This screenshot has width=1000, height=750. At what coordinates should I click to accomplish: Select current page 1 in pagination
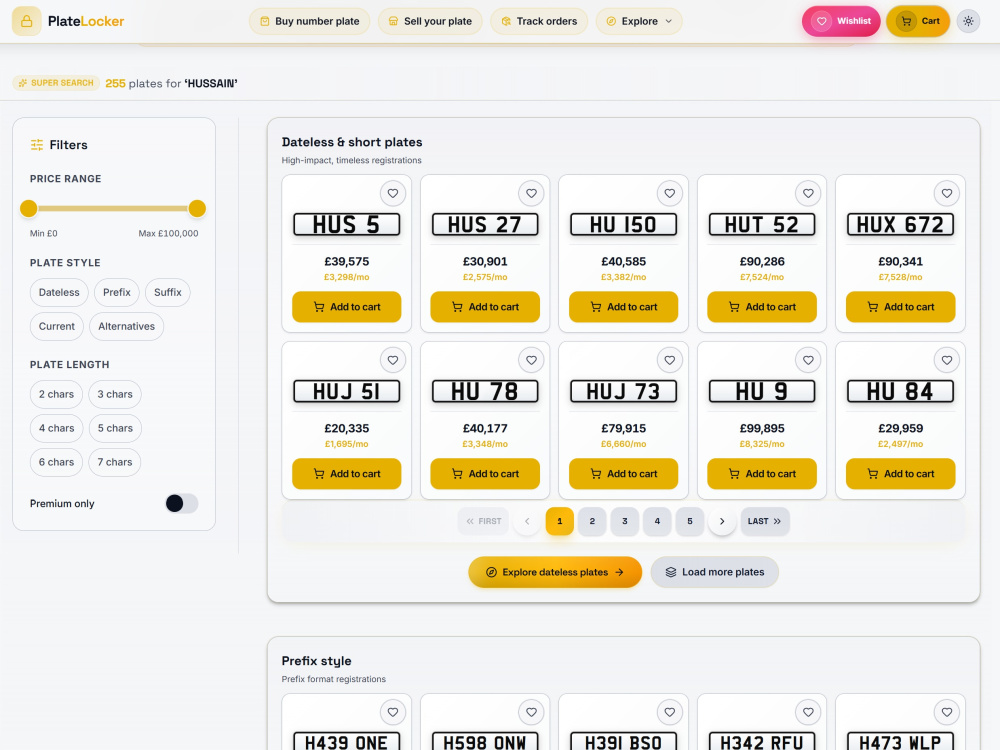[x=559, y=521]
